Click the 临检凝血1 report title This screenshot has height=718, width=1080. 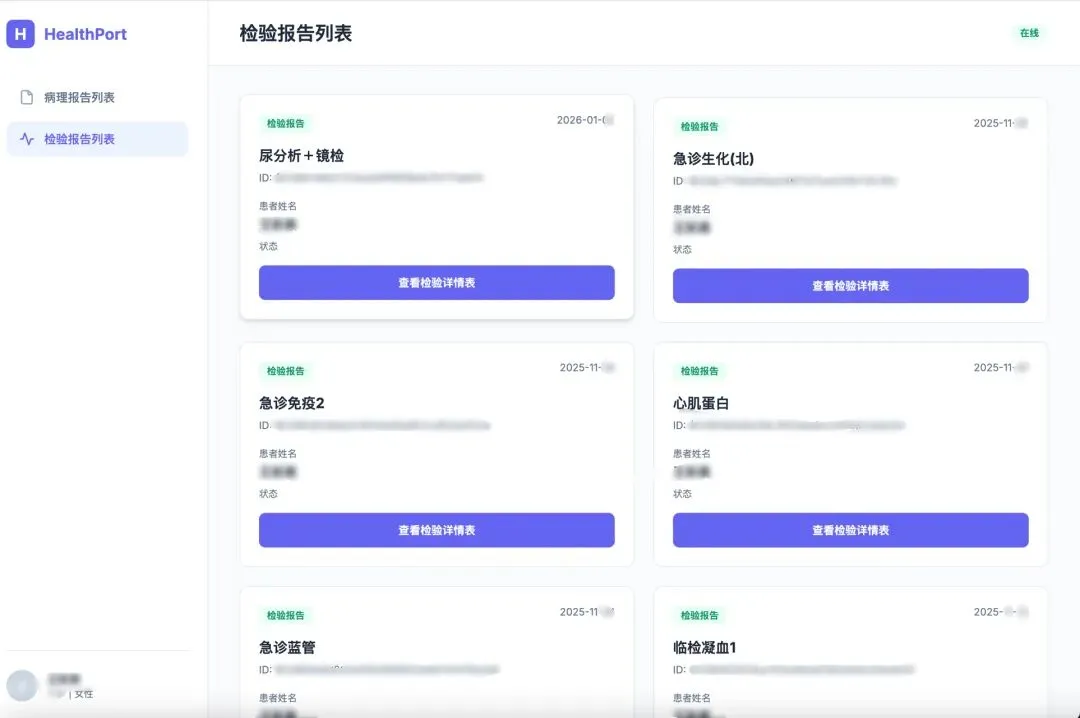coord(705,647)
